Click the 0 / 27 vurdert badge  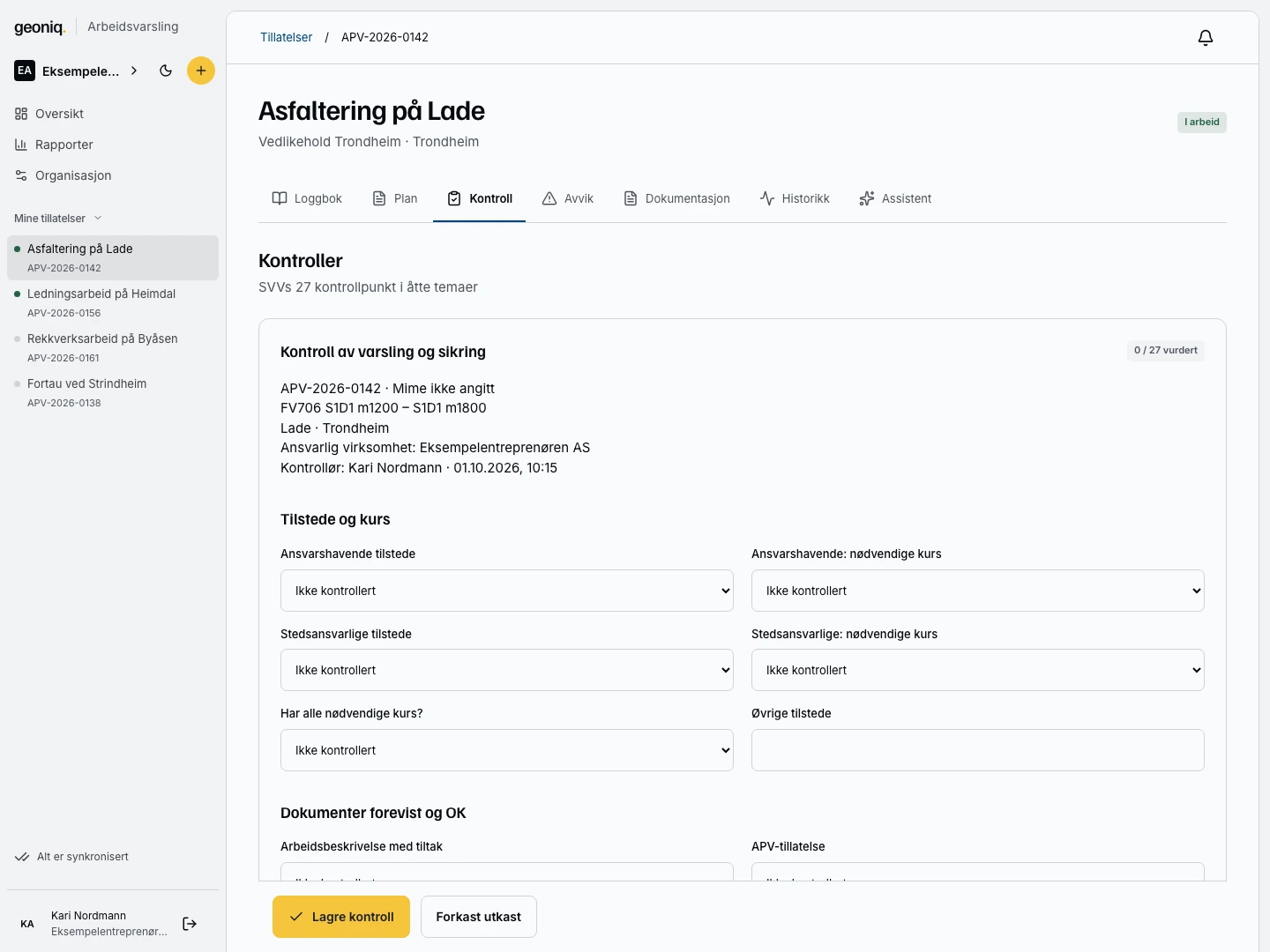coord(1166,350)
